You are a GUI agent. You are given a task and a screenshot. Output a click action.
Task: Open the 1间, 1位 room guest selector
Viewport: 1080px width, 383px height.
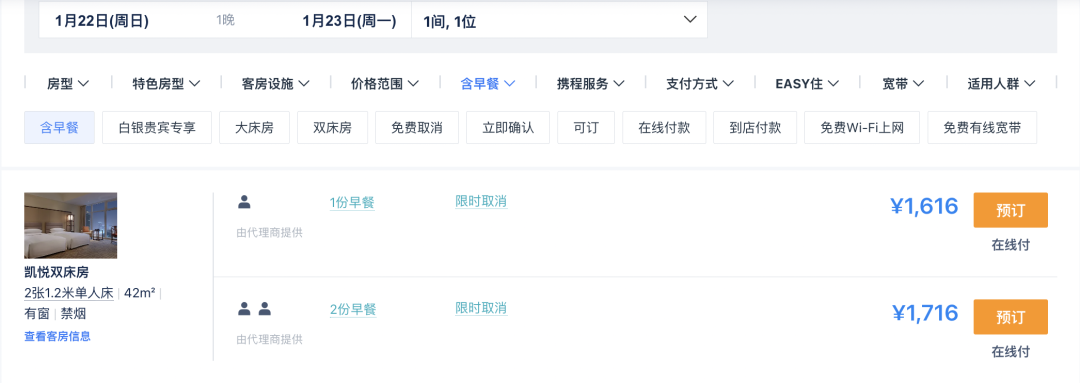(559, 21)
